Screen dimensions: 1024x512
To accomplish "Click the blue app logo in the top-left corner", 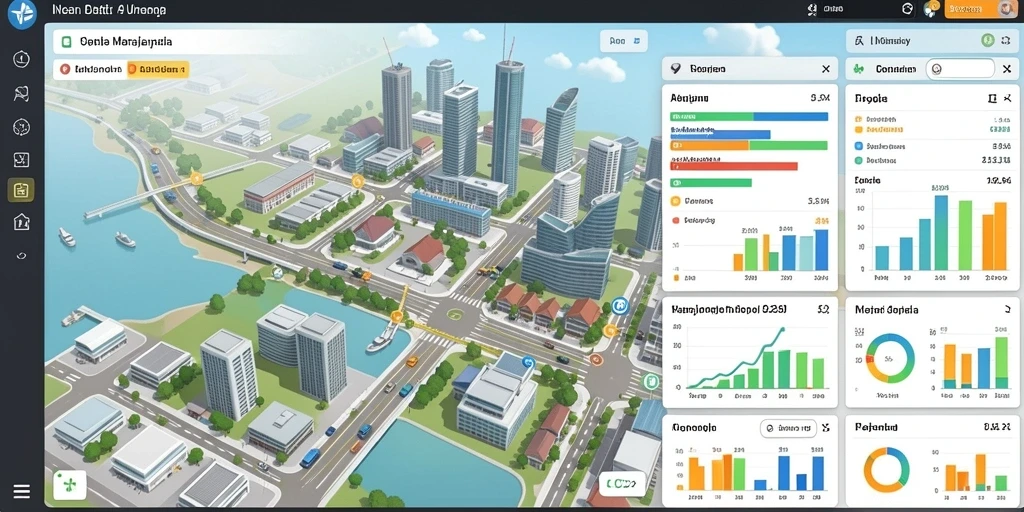I will point(22,14).
